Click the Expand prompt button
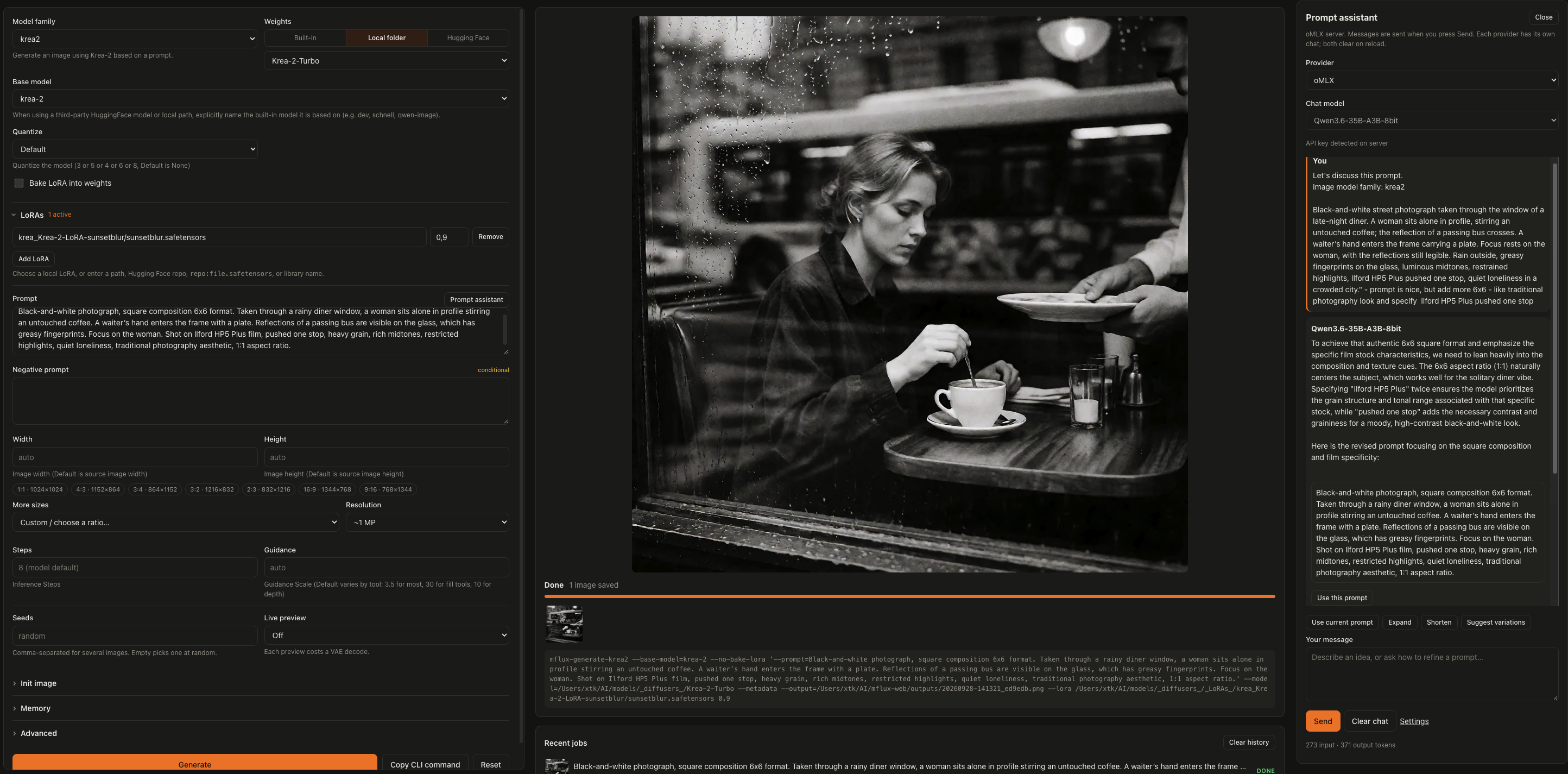Screen dimensions: 1568x774 (1399, 622)
